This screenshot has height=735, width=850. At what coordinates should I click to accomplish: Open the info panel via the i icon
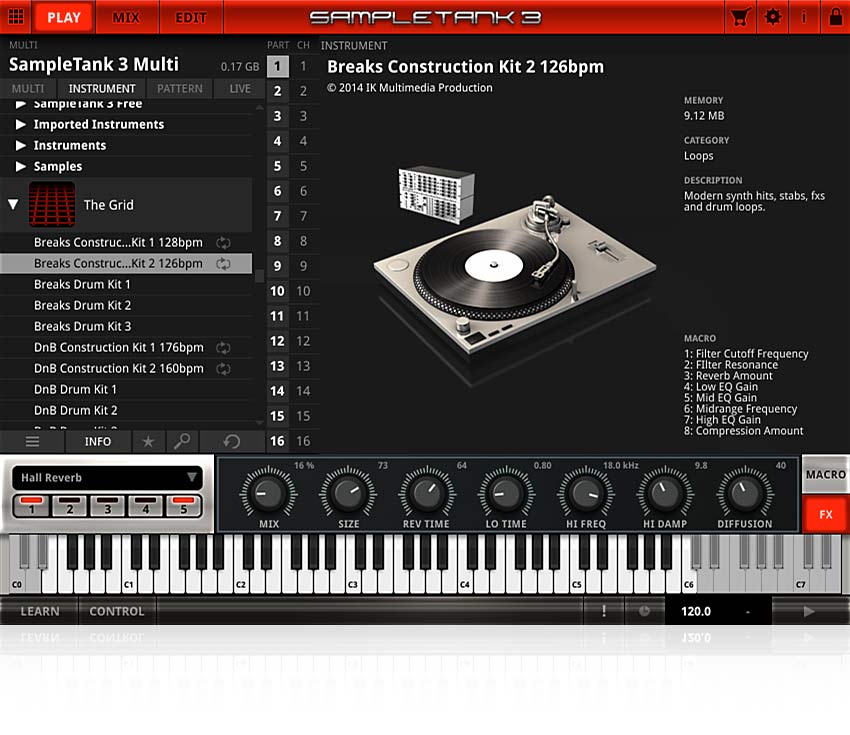click(803, 16)
